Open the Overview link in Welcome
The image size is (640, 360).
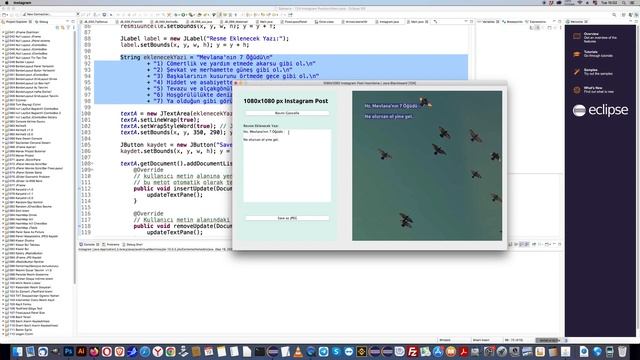pyautogui.click(x=591, y=34)
